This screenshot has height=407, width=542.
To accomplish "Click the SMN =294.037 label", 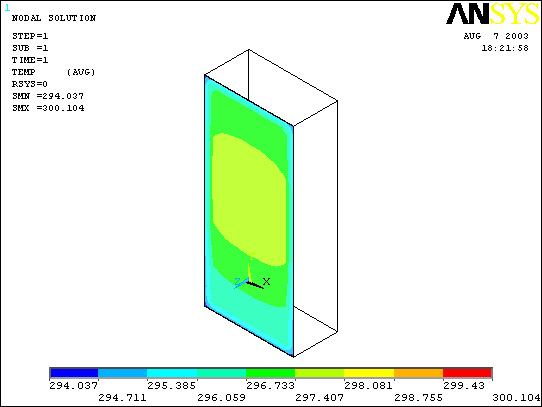I will (x=48, y=96).
